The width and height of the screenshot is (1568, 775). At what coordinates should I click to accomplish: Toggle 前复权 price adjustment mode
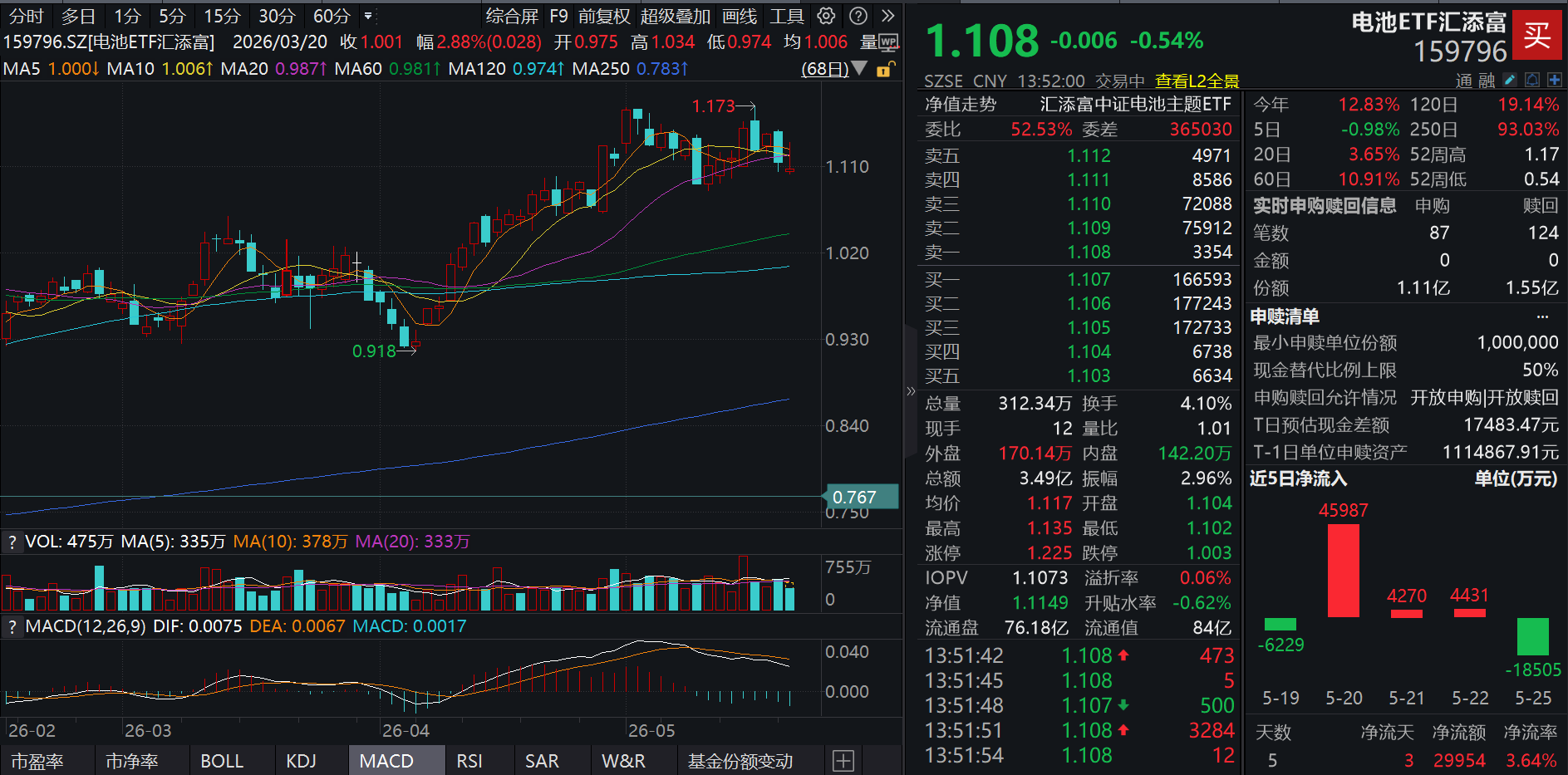pos(604,16)
